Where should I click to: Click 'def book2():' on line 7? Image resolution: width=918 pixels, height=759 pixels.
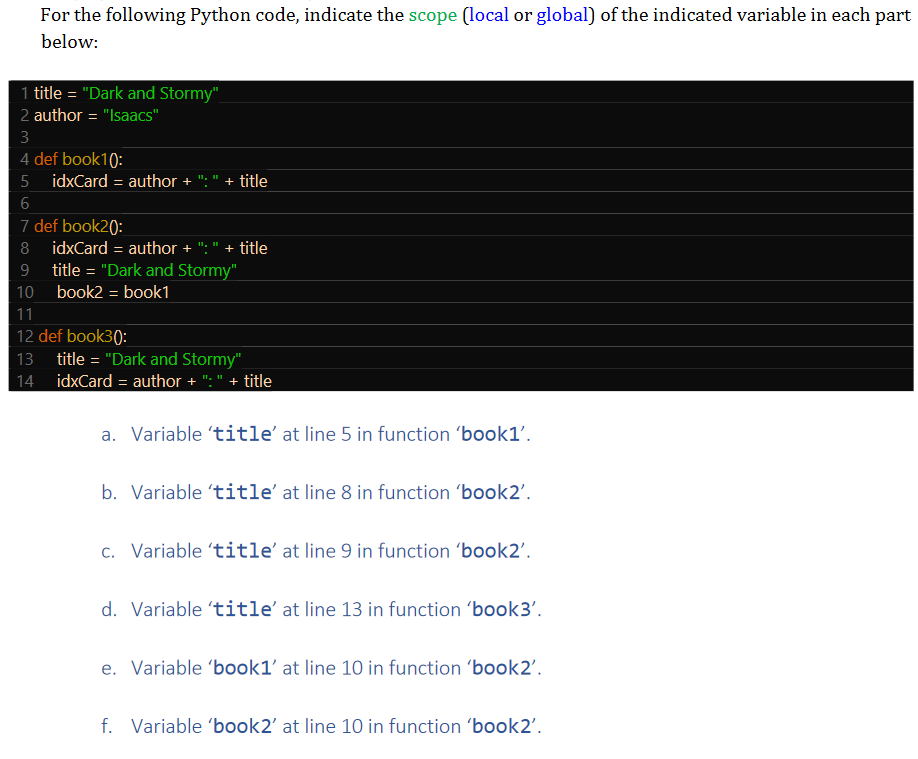[78, 226]
